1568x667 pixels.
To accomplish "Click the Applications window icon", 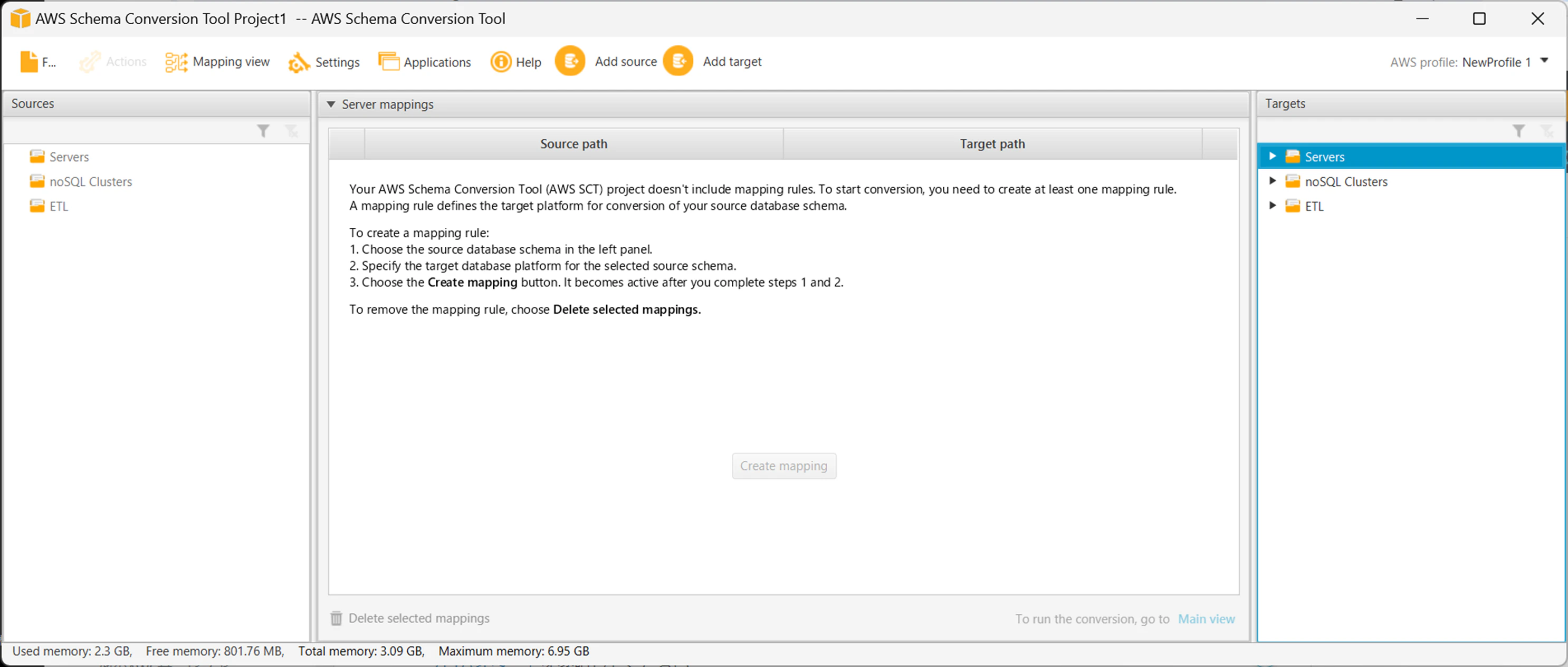I will point(389,62).
